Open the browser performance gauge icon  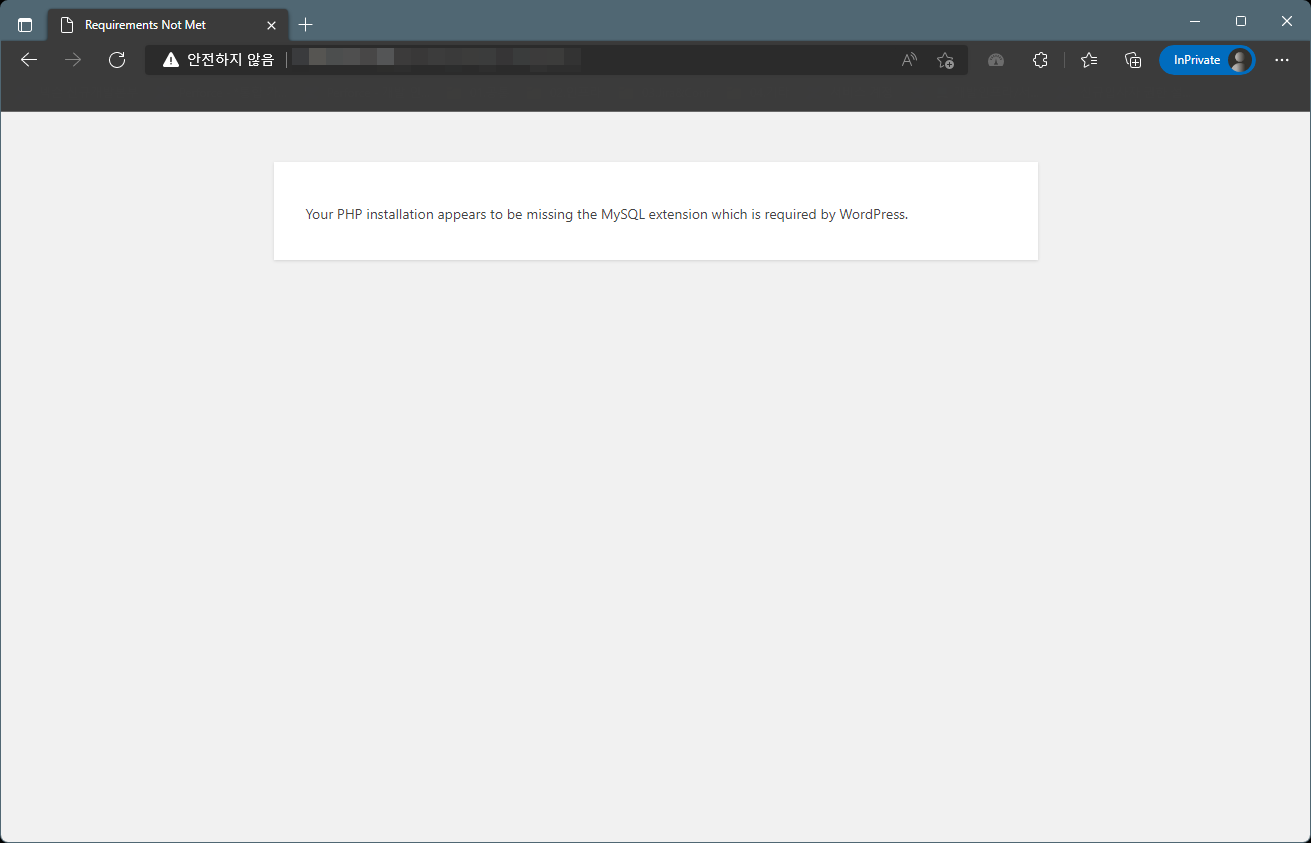click(x=995, y=60)
